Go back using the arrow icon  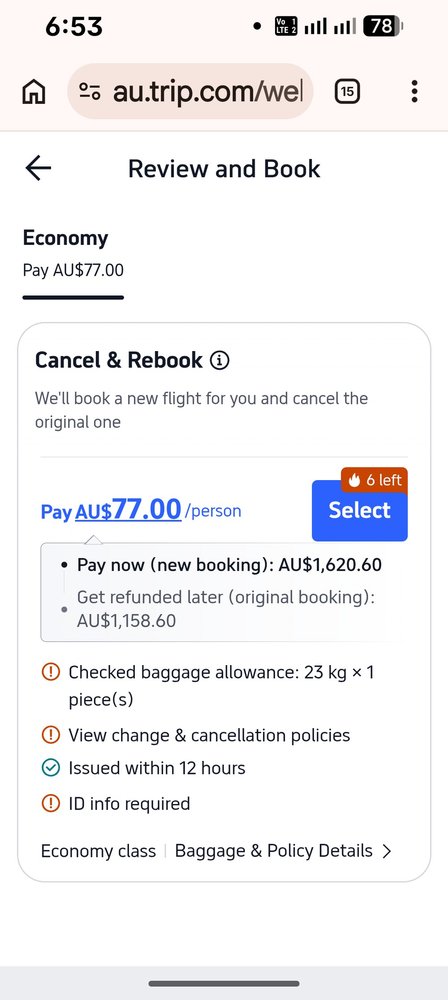click(38, 168)
